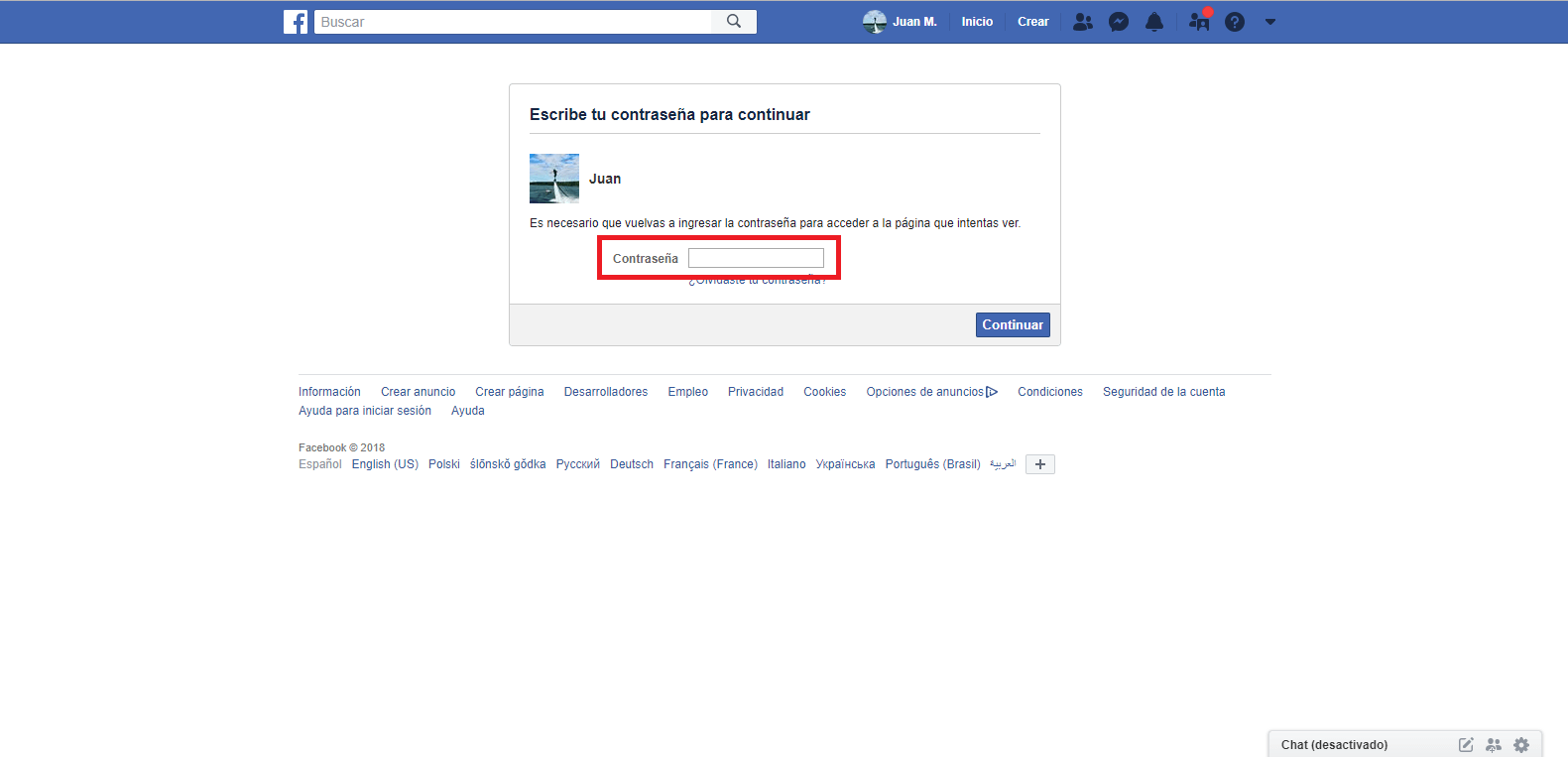Click the new message compose icon
This screenshot has width=1568, height=757.
pyautogui.click(x=1466, y=745)
